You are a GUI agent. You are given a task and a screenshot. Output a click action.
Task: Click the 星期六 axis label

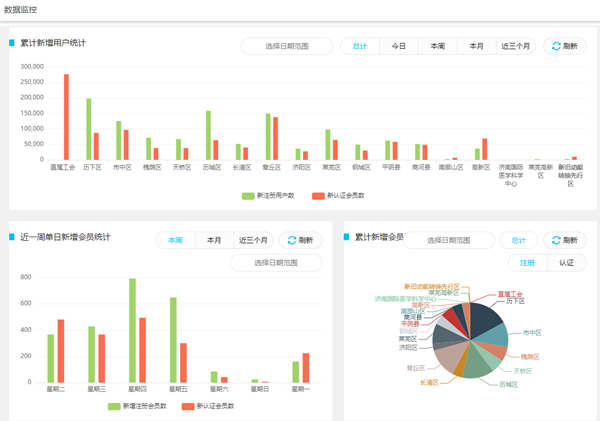tap(219, 389)
